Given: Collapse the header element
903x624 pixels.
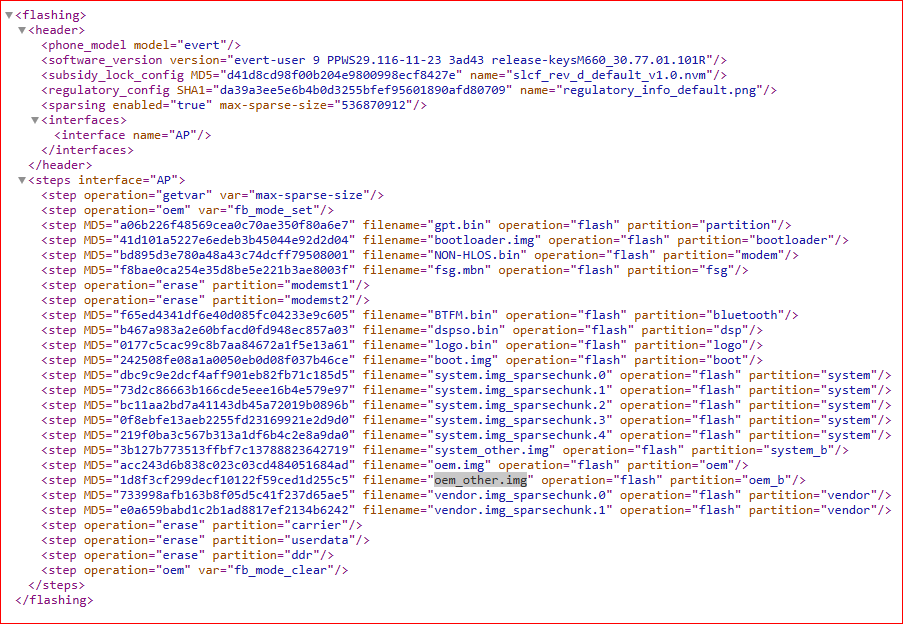Looking at the screenshot, I should pyautogui.click(x=22, y=30).
